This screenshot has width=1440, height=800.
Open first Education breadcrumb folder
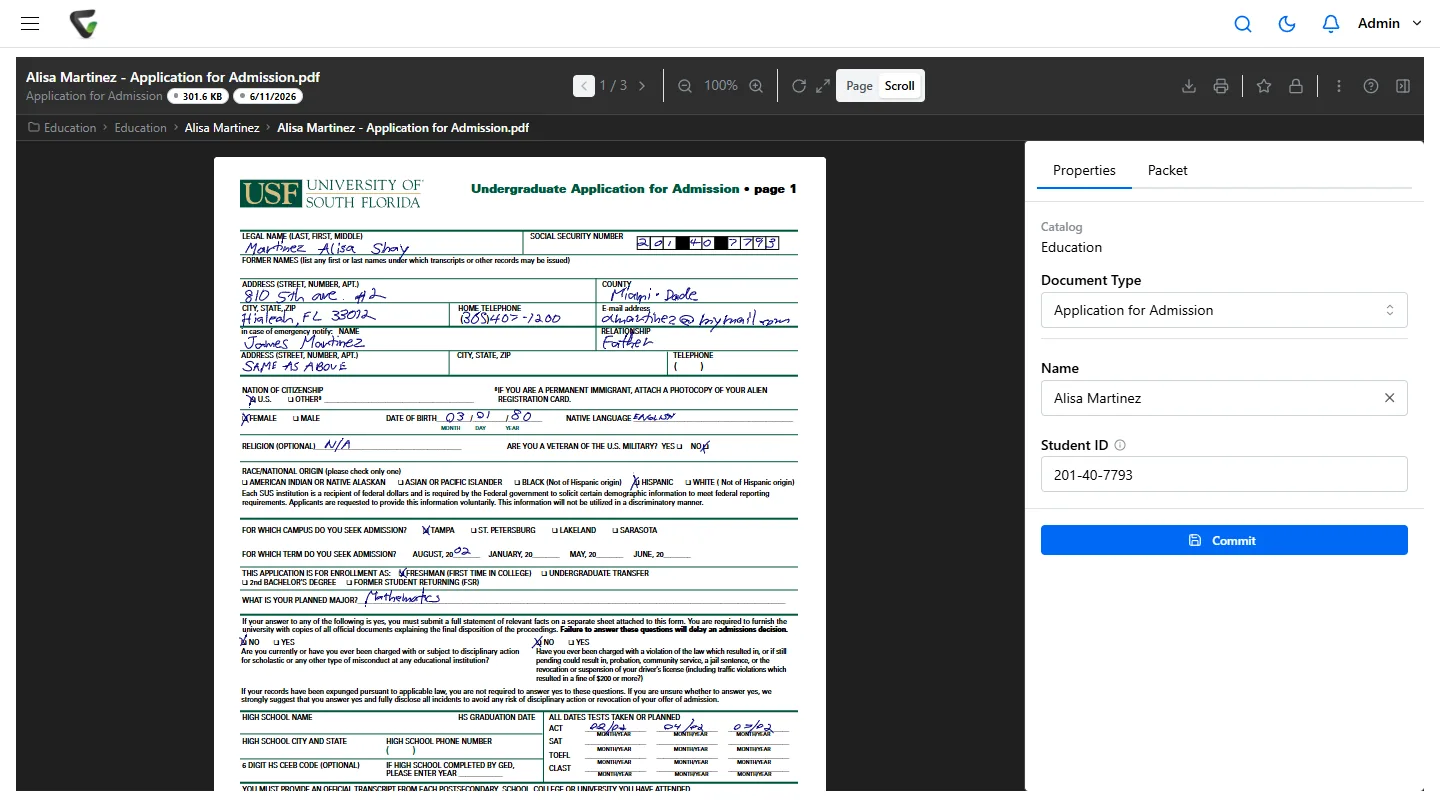[62, 128]
